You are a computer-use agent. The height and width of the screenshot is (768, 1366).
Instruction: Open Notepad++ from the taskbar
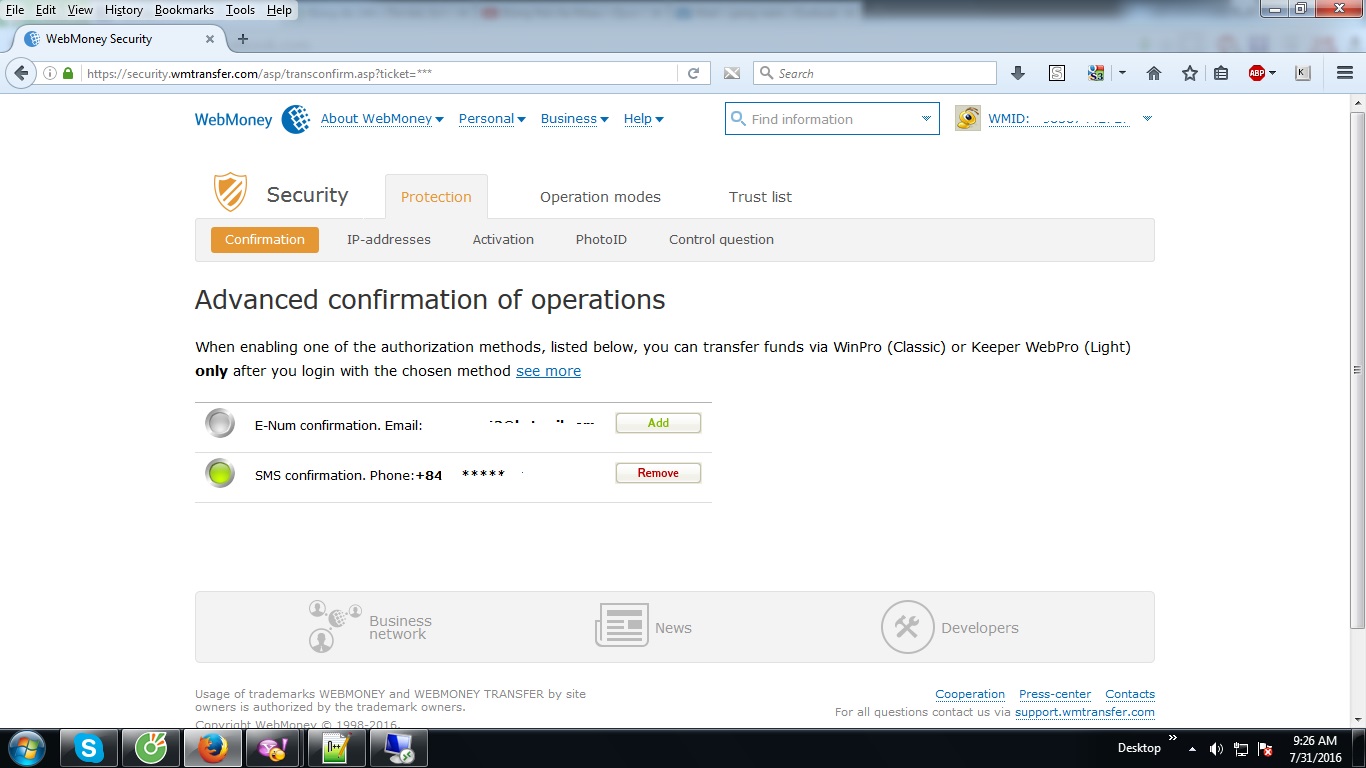click(x=337, y=748)
